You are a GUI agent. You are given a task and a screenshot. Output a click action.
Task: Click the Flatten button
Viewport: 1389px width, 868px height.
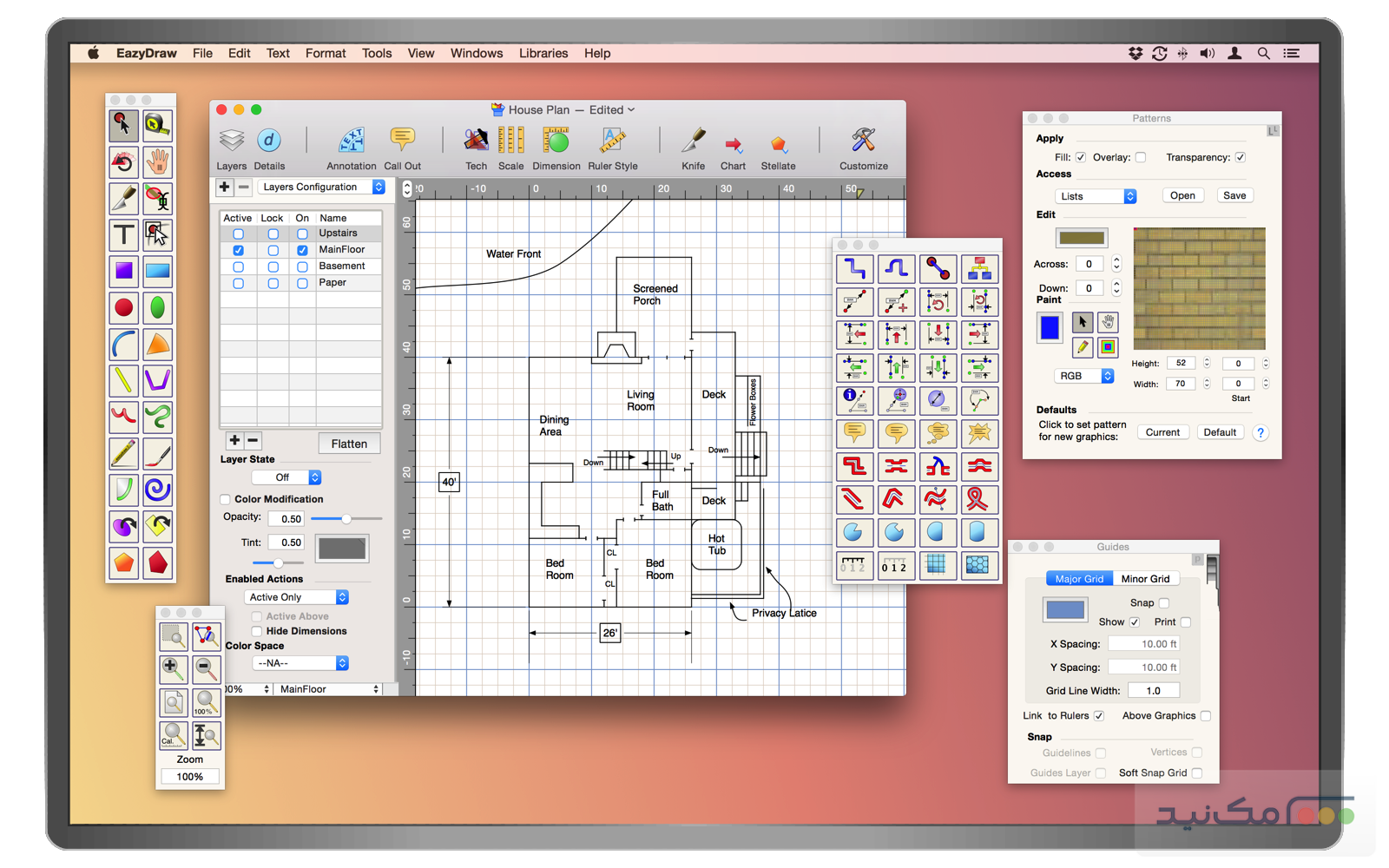click(x=349, y=444)
